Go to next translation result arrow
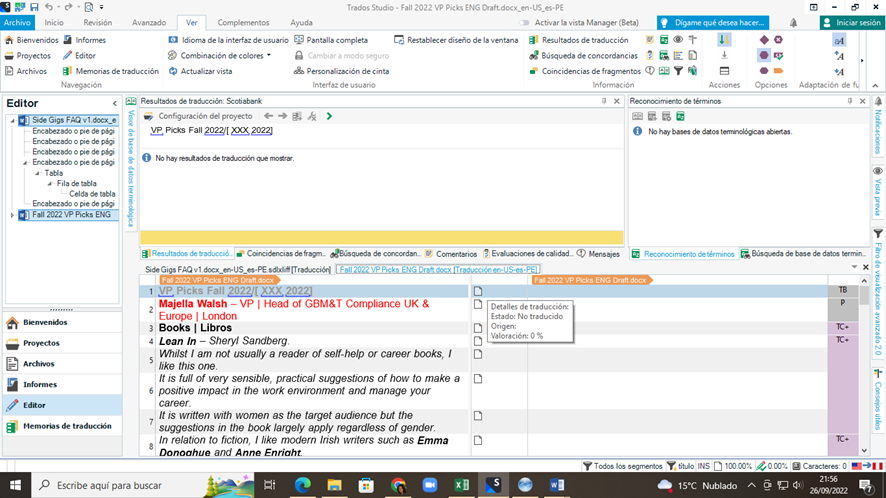The image size is (886, 498). point(283,116)
